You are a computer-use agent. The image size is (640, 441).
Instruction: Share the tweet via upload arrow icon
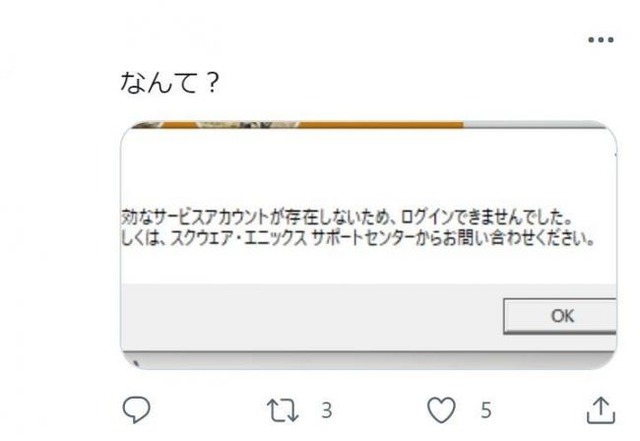point(601,410)
